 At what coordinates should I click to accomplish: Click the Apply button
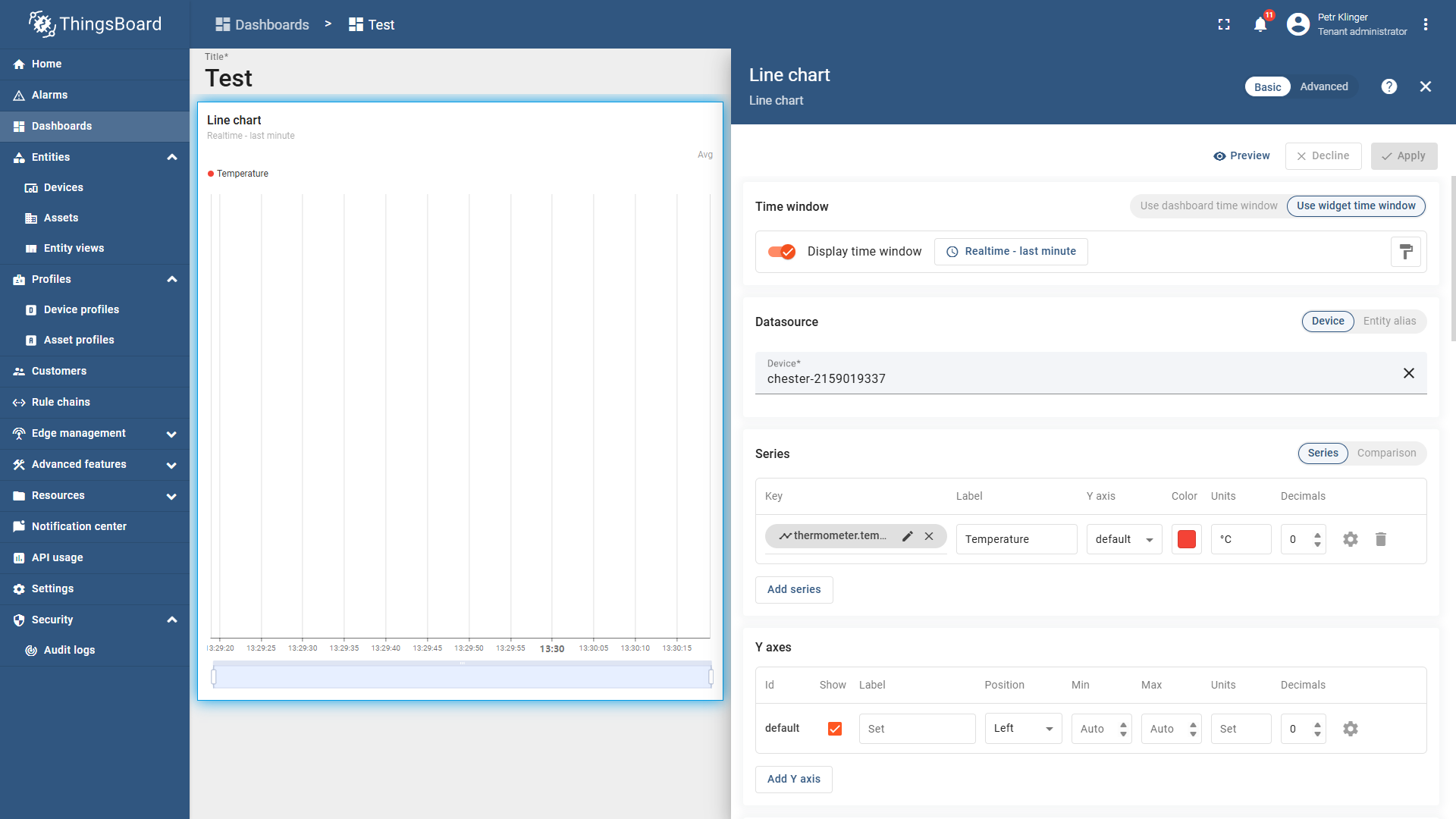1404,156
